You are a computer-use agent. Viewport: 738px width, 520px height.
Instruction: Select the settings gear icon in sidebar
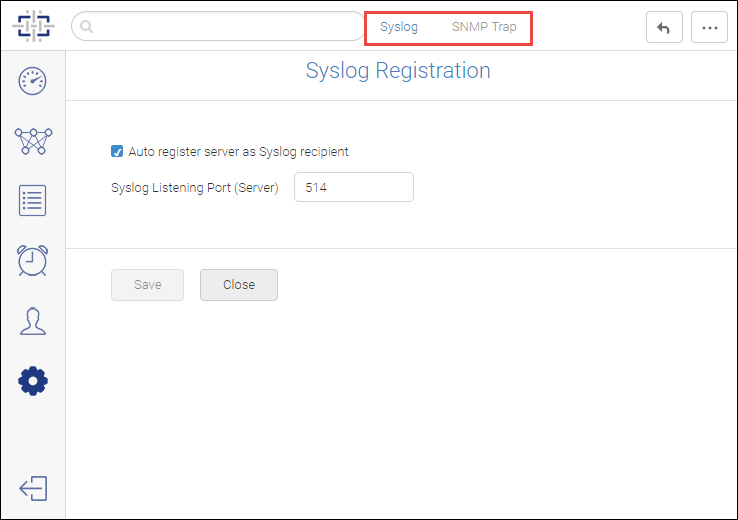(x=33, y=381)
